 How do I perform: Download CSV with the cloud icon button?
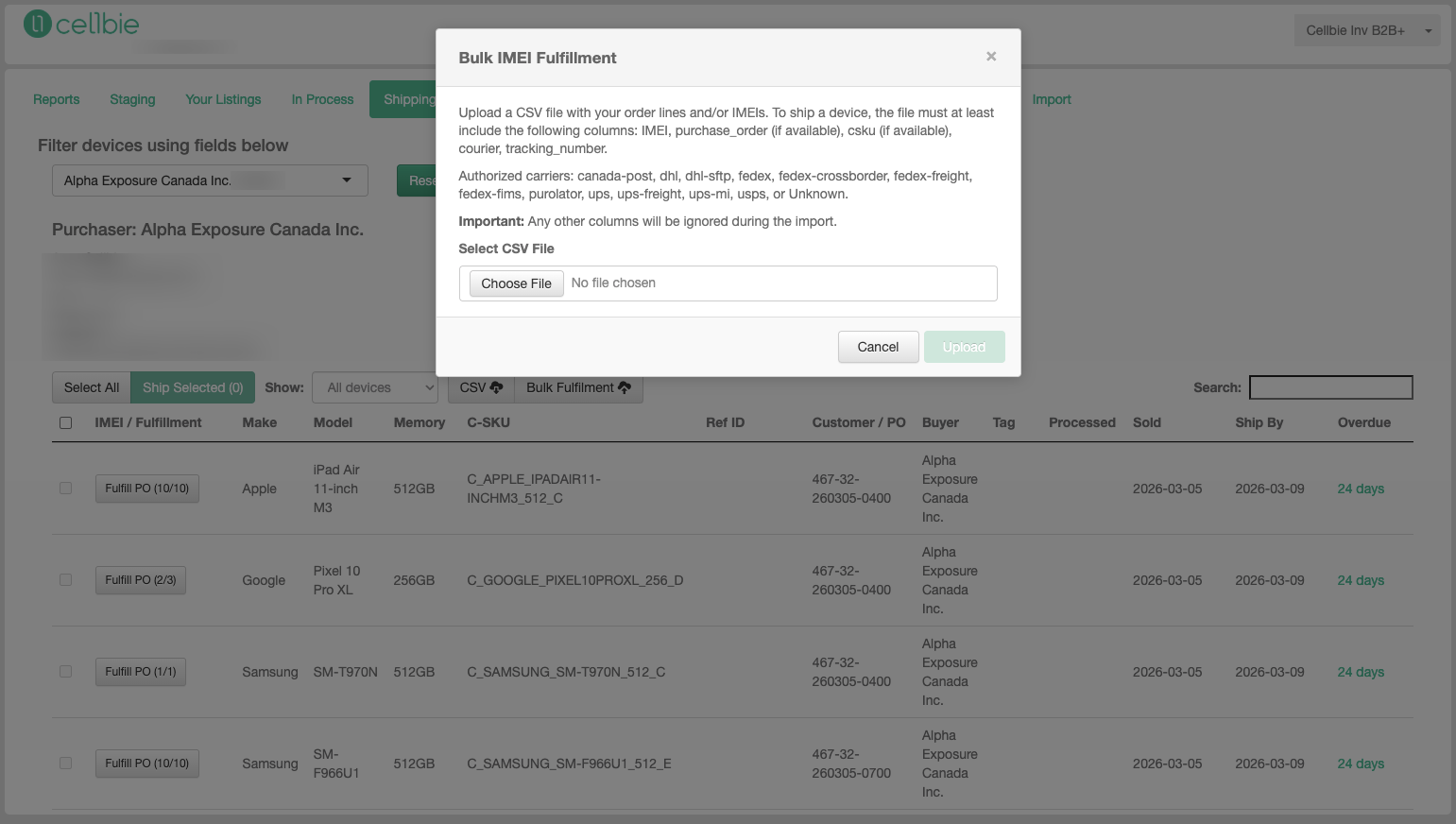(481, 387)
